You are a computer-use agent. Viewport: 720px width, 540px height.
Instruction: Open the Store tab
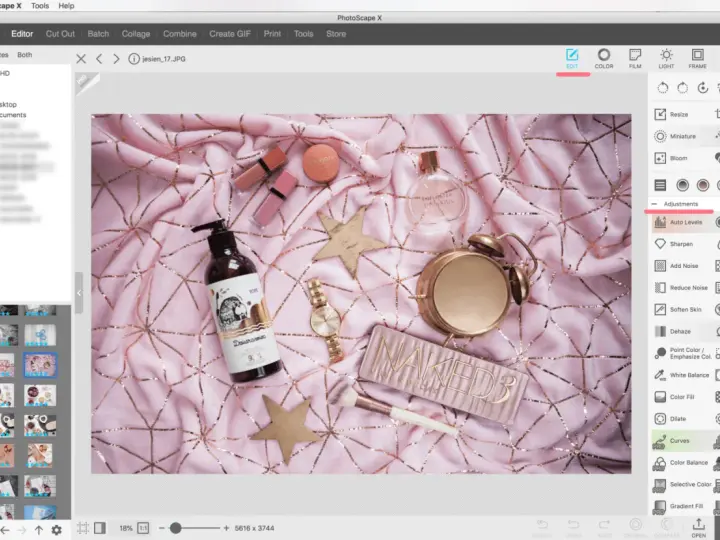(336, 34)
